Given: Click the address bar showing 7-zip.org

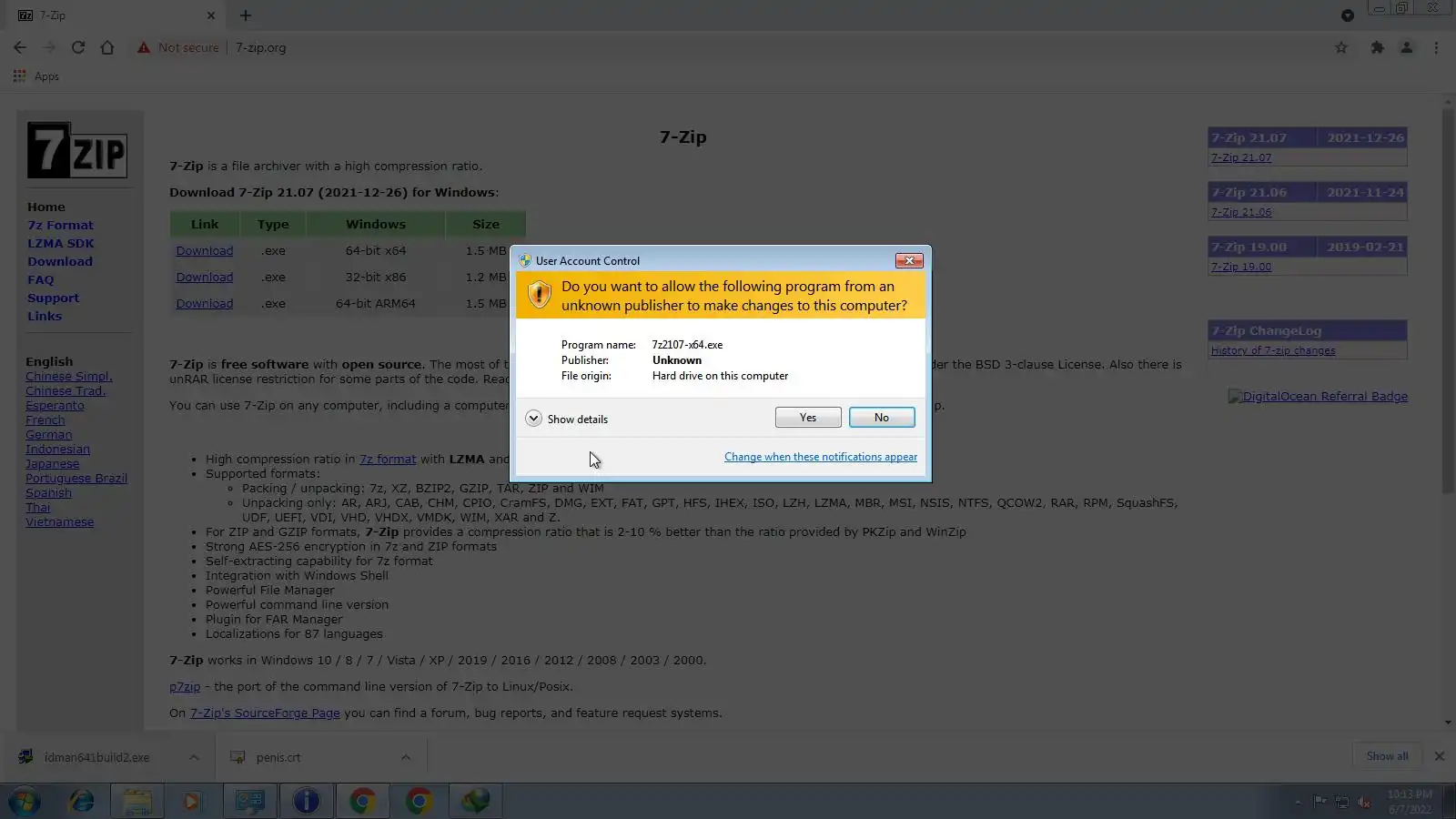Looking at the screenshot, I should pyautogui.click(x=260, y=47).
